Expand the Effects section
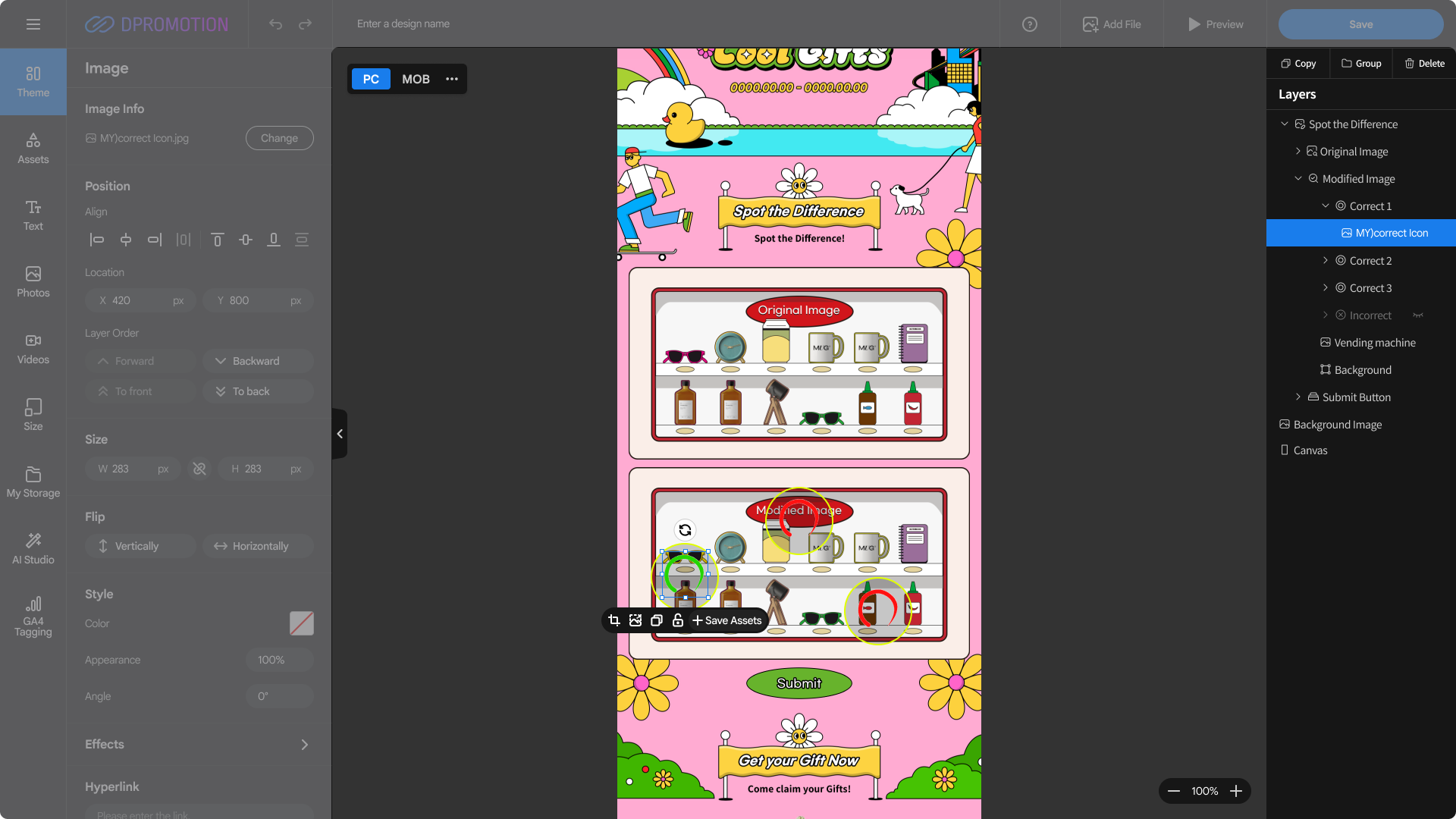Image resolution: width=1456 pixels, height=819 pixels. click(x=304, y=745)
